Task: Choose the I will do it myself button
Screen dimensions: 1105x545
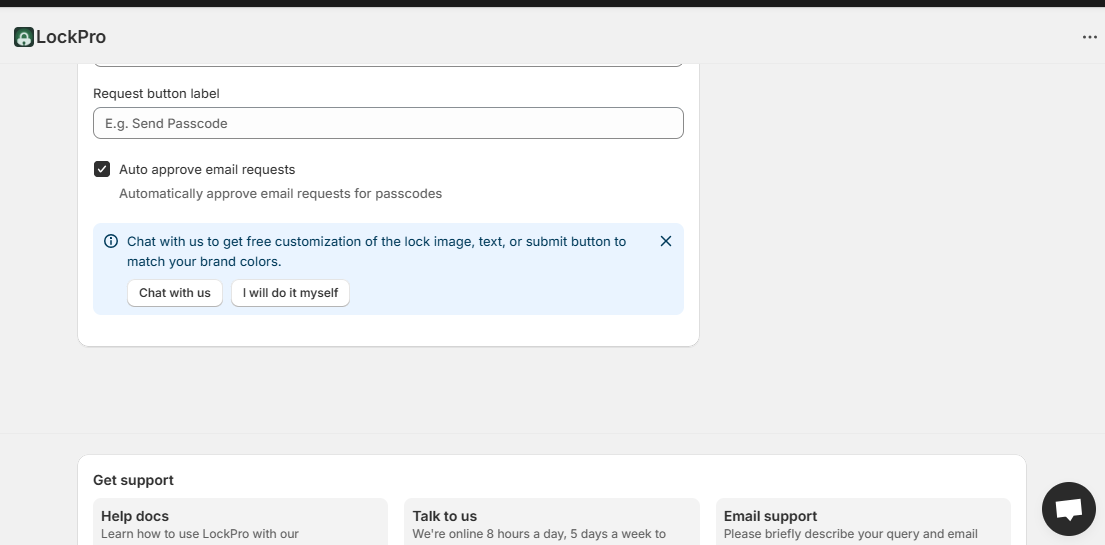Action: (x=290, y=293)
